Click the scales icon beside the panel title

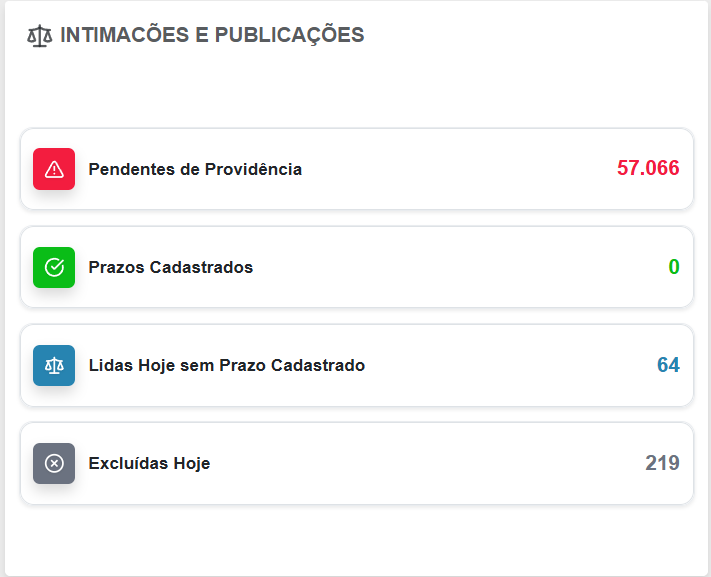tap(39, 35)
